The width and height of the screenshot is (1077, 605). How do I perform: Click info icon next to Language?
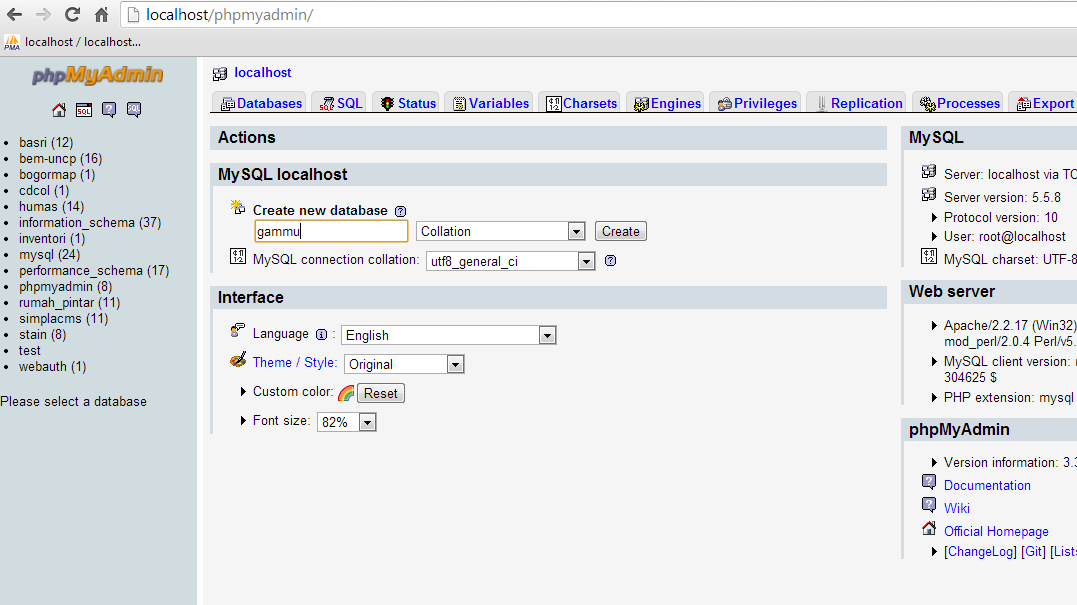point(321,334)
